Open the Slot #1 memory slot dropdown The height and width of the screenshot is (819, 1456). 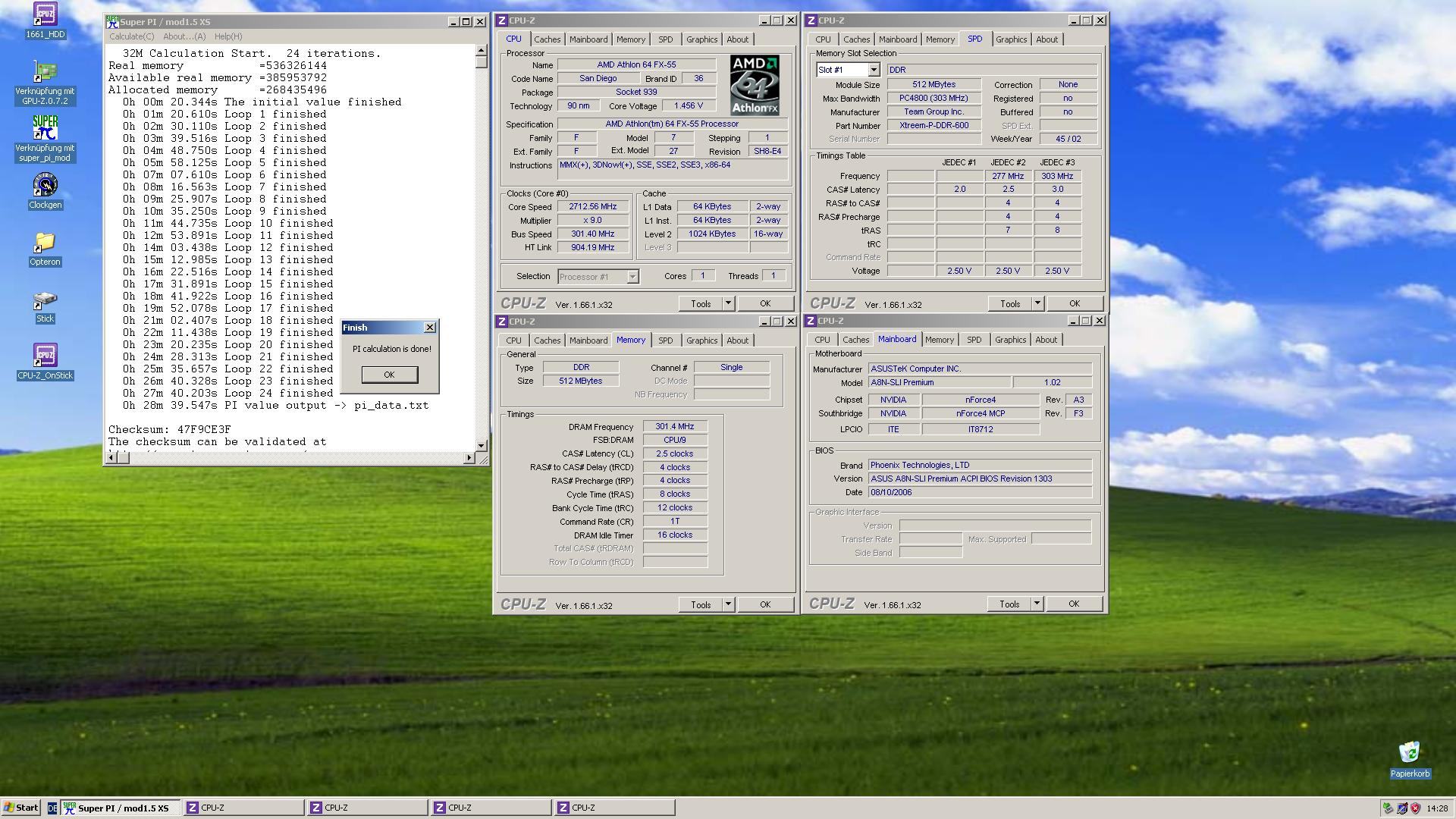coord(874,70)
